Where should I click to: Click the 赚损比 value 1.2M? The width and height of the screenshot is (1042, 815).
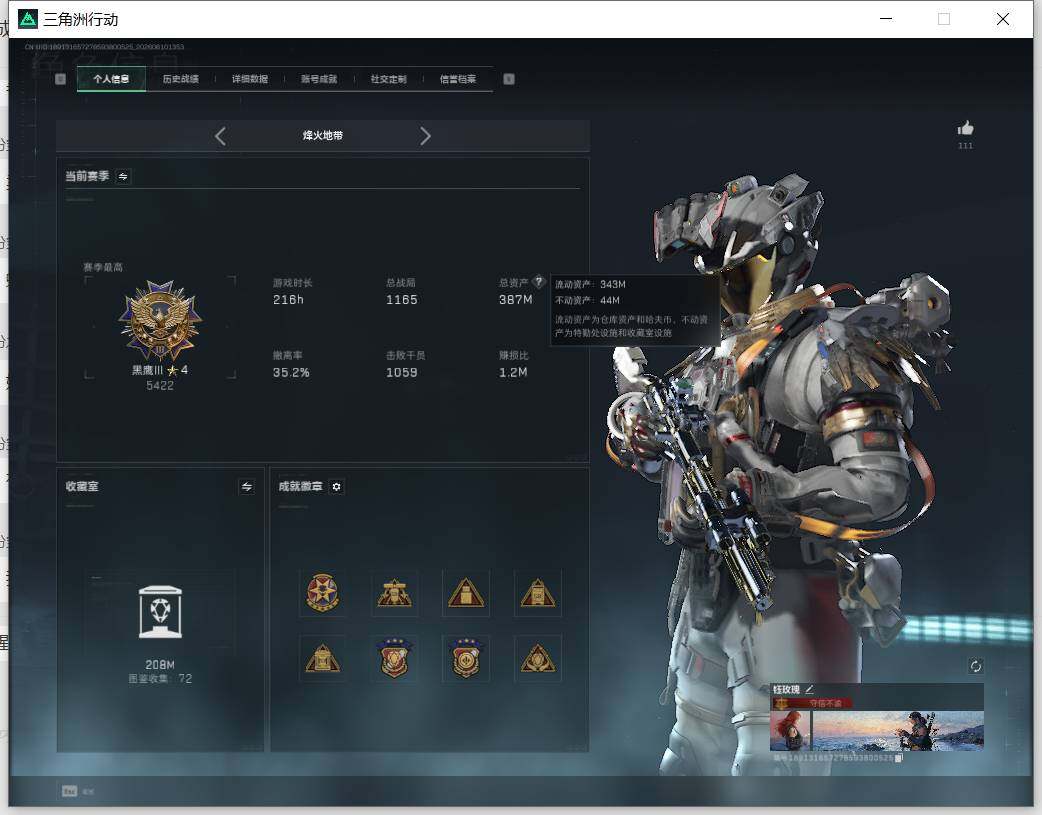pyautogui.click(x=513, y=372)
